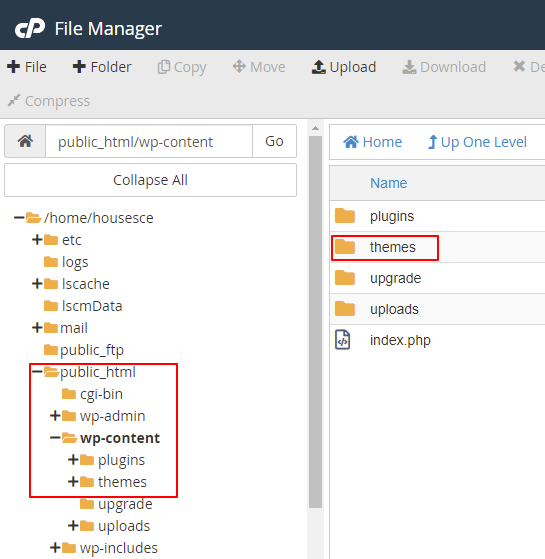Select wp-includes in the tree
545x559 pixels.
119,548
